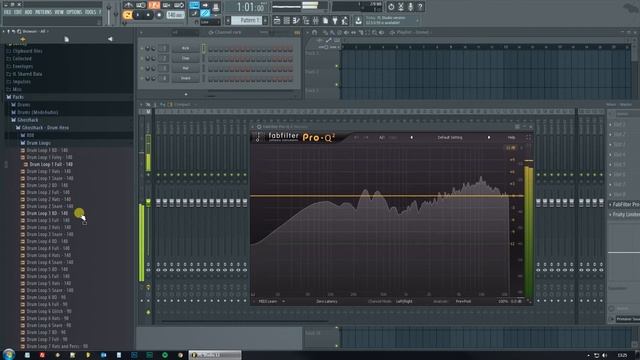This screenshot has width=640, height=360.
Task: Click the Clap channel button
Action: coord(185,58)
